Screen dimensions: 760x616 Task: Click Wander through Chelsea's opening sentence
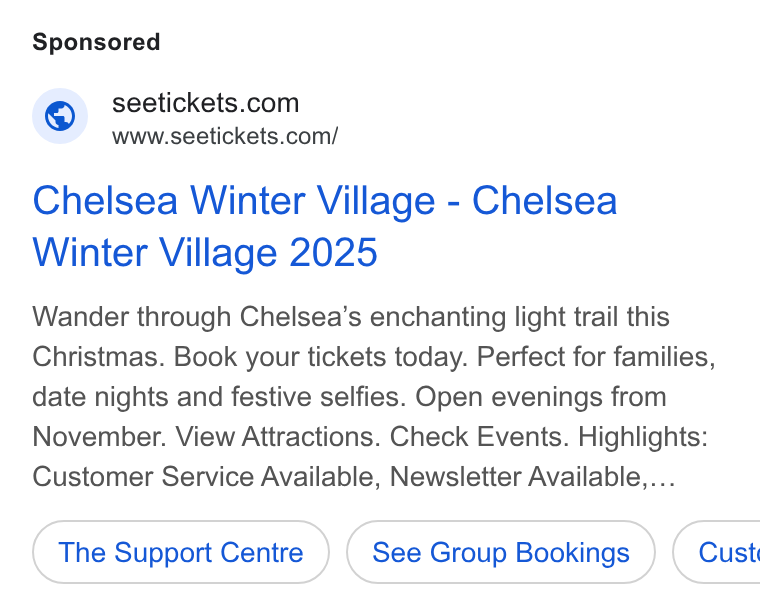[351, 337]
